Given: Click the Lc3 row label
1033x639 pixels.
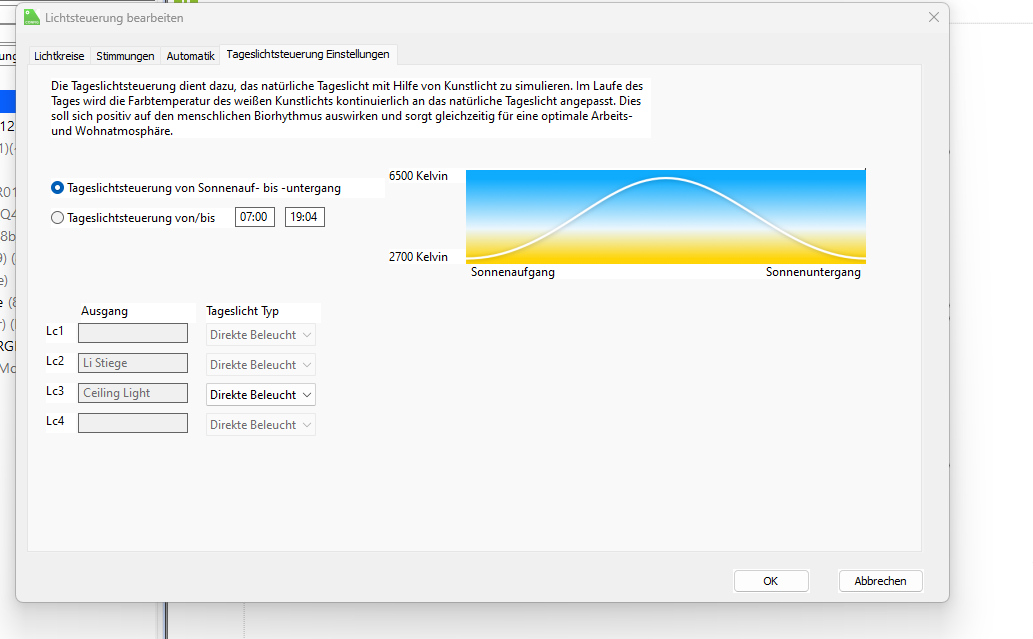Looking at the screenshot, I should pyautogui.click(x=55, y=391).
